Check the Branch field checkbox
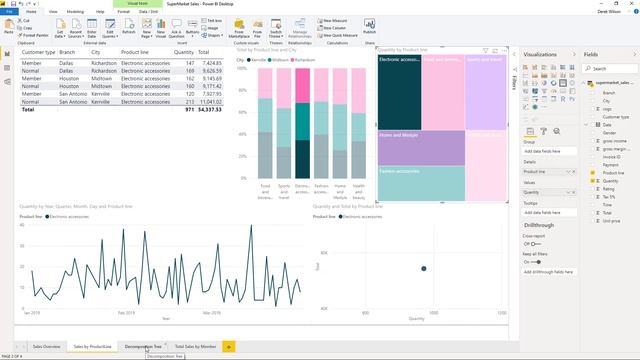The image size is (640, 360). (x=593, y=93)
